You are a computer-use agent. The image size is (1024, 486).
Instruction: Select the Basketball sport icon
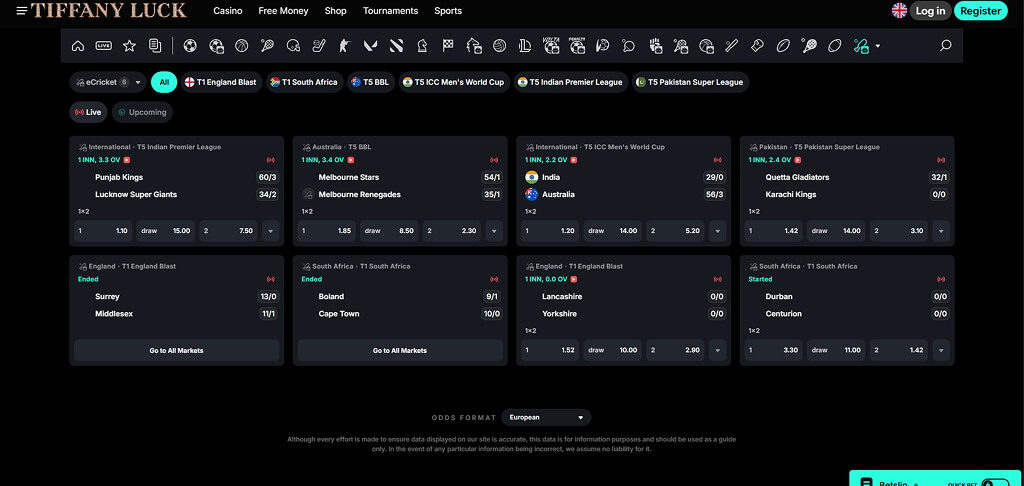[242, 46]
